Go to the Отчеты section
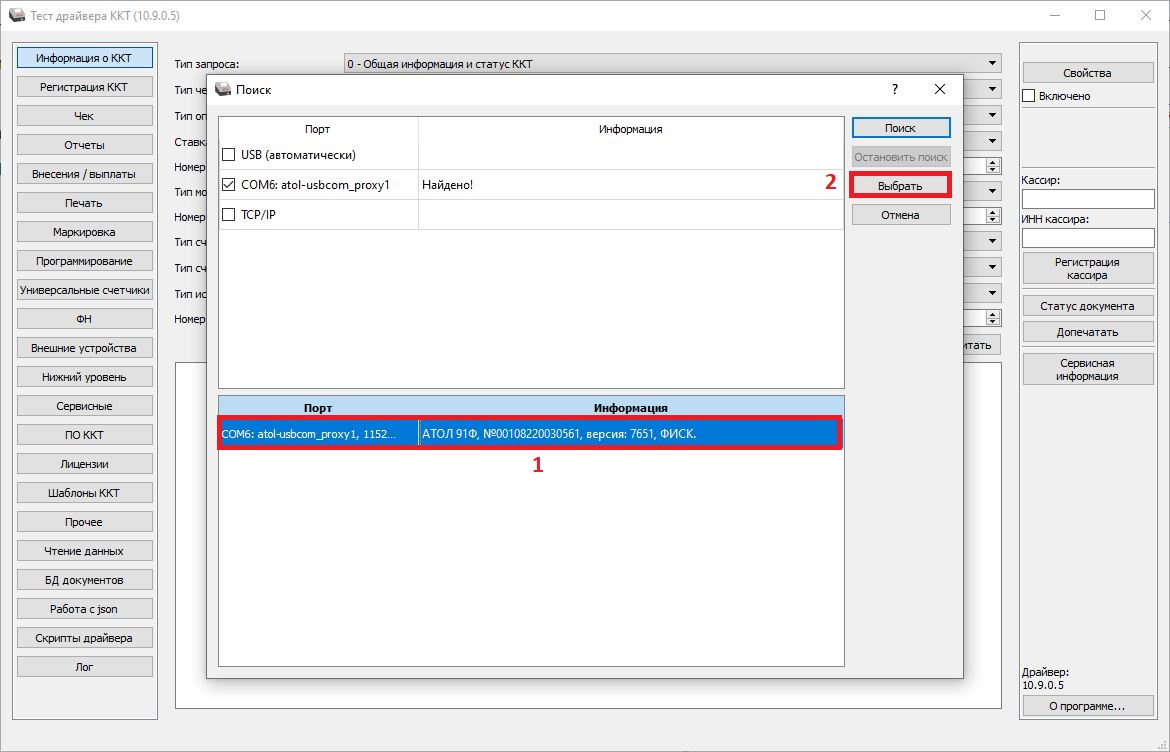This screenshot has width=1170, height=752. click(x=84, y=145)
